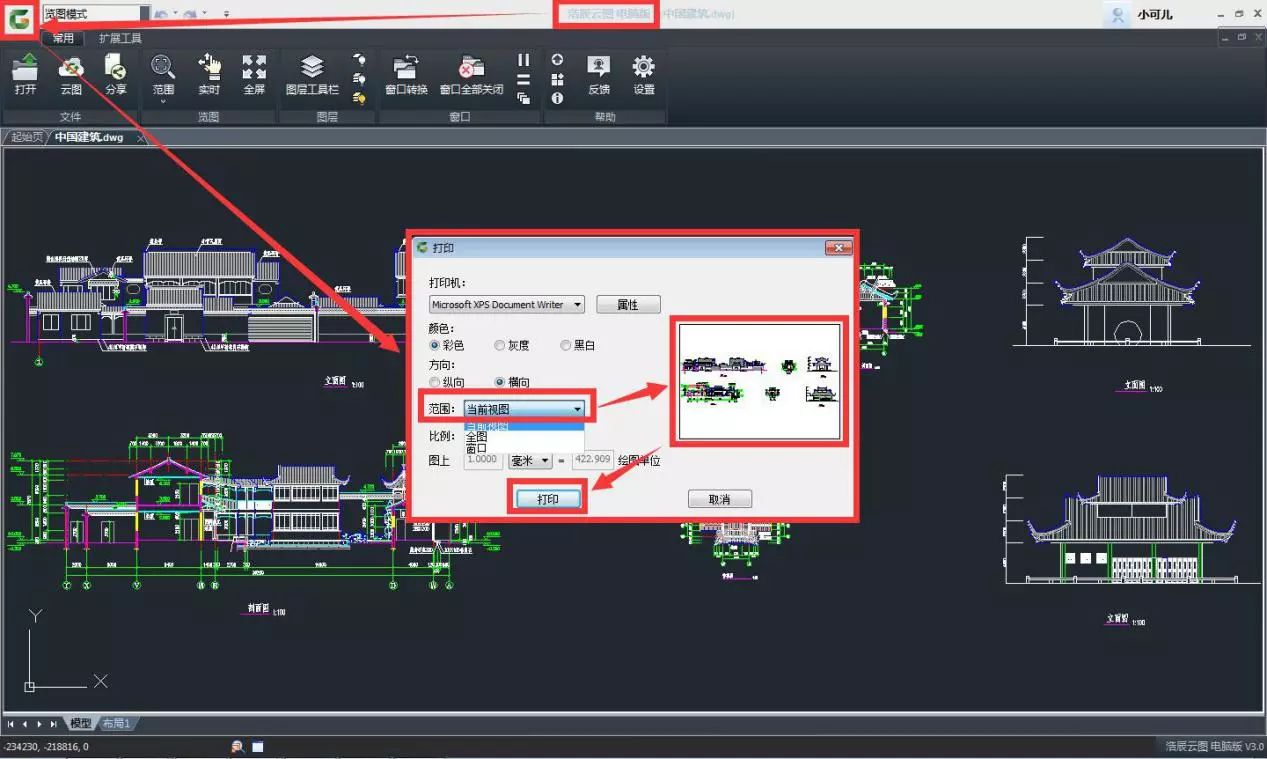This screenshot has width=1267, height=759.
Task: Click 窗口全部关闭 close all windows icon
Action: 471,73
